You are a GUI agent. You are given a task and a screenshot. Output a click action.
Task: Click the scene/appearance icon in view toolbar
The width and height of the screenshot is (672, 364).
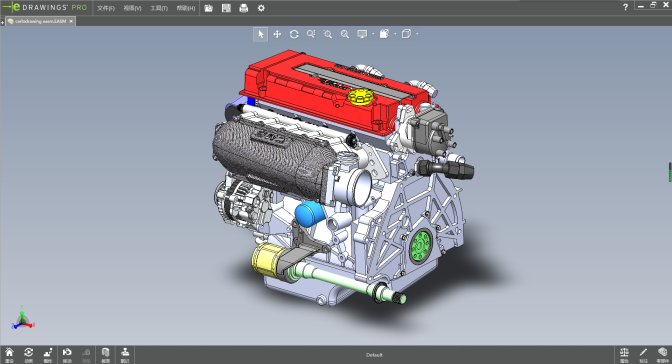[x=384, y=34]
